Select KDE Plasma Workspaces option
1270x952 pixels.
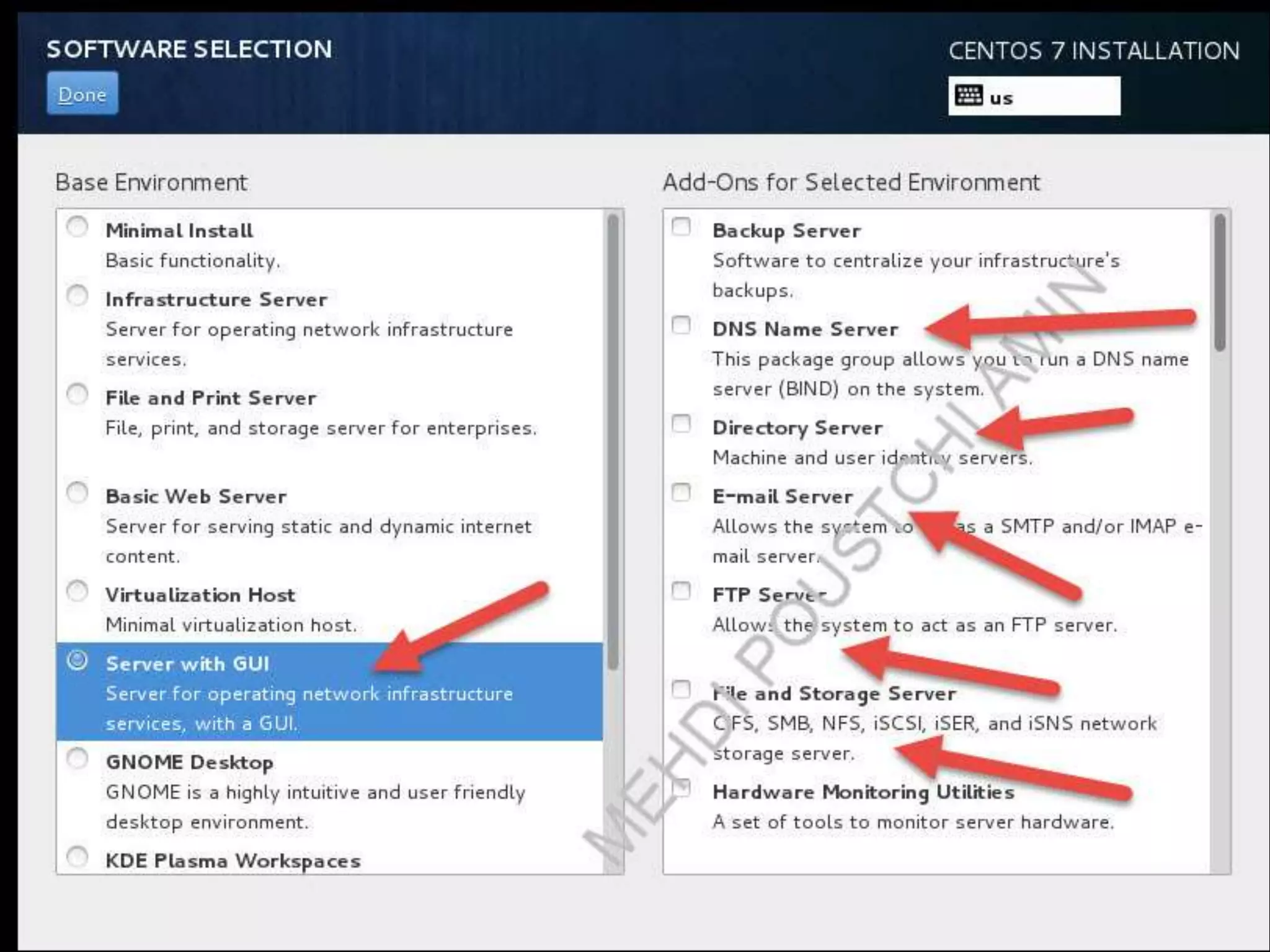click(x=77, y=857)
